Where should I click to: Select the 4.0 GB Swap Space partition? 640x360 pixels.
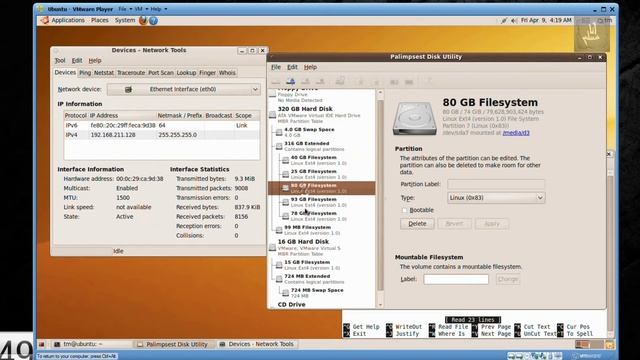309,132
